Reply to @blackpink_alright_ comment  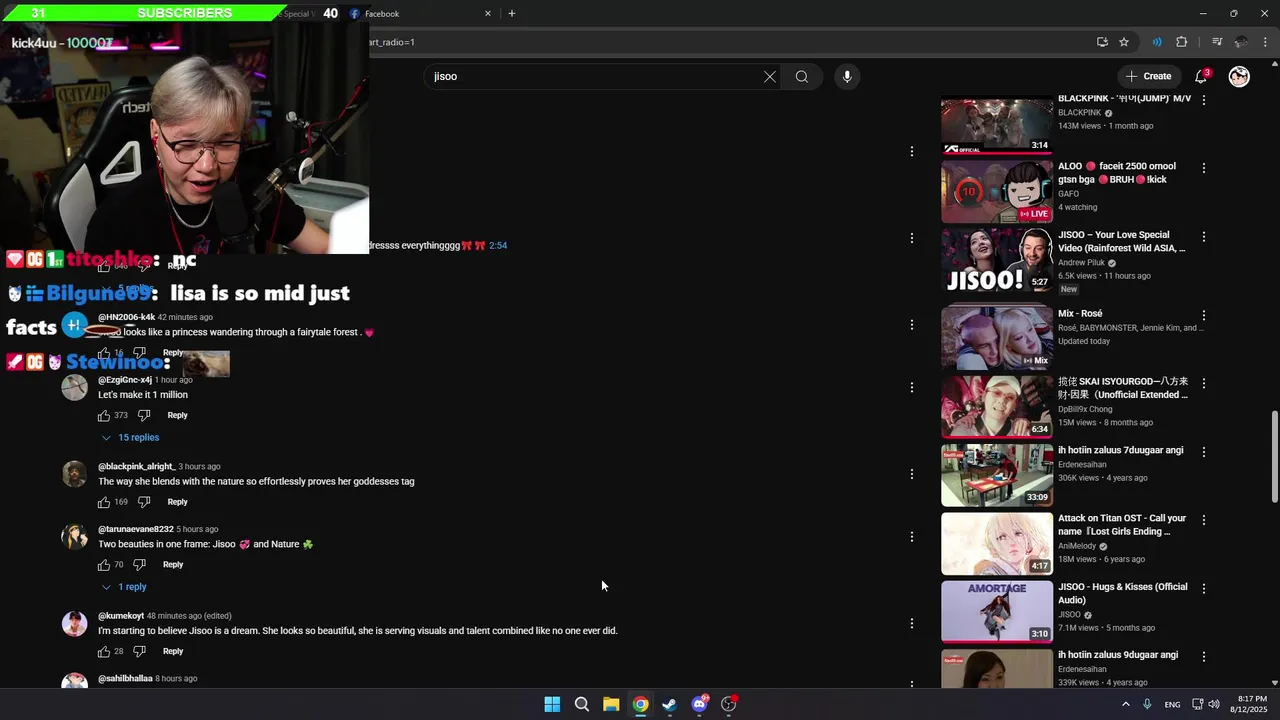(177, 502)
